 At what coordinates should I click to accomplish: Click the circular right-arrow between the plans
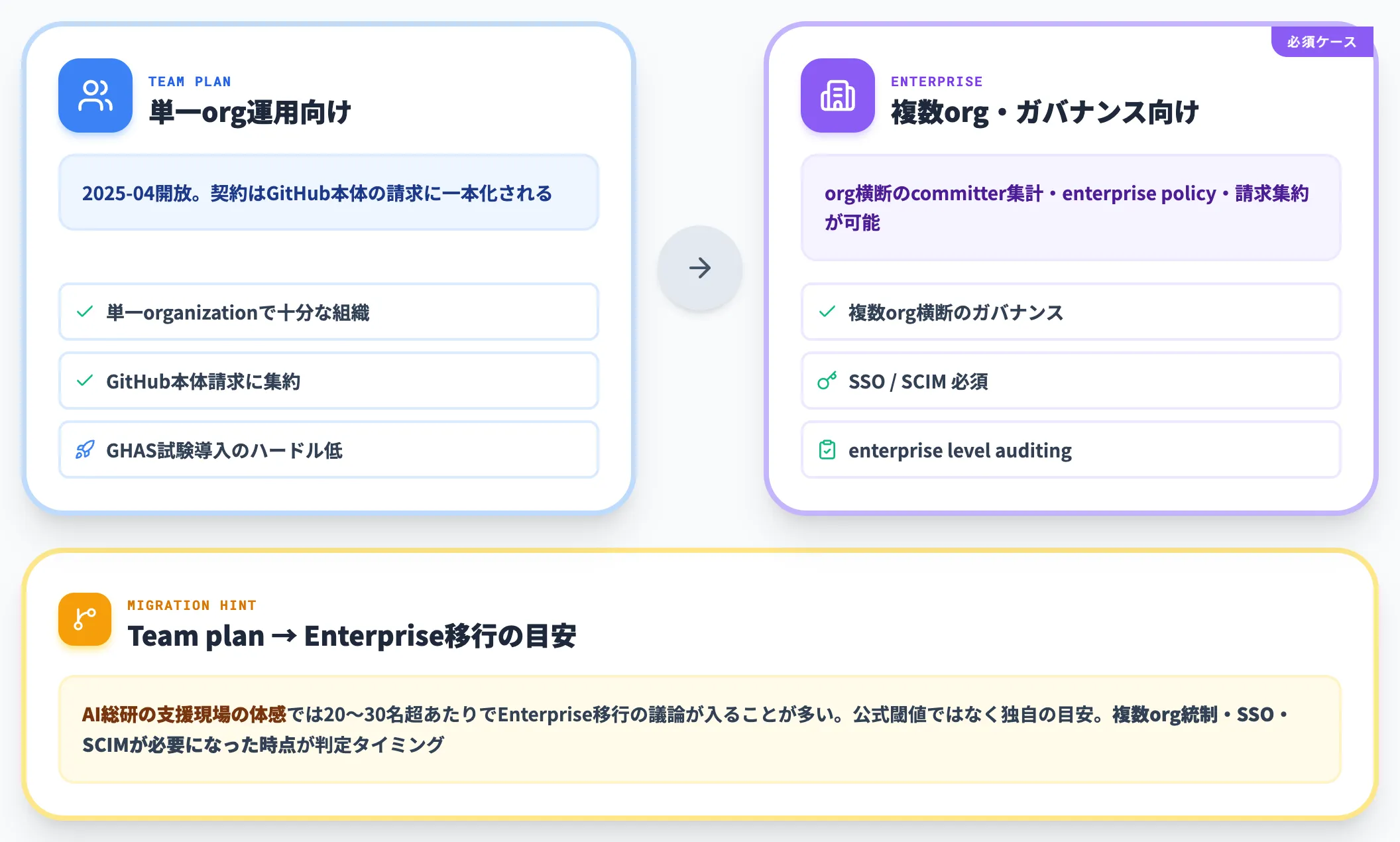click(x=700, y=268)
